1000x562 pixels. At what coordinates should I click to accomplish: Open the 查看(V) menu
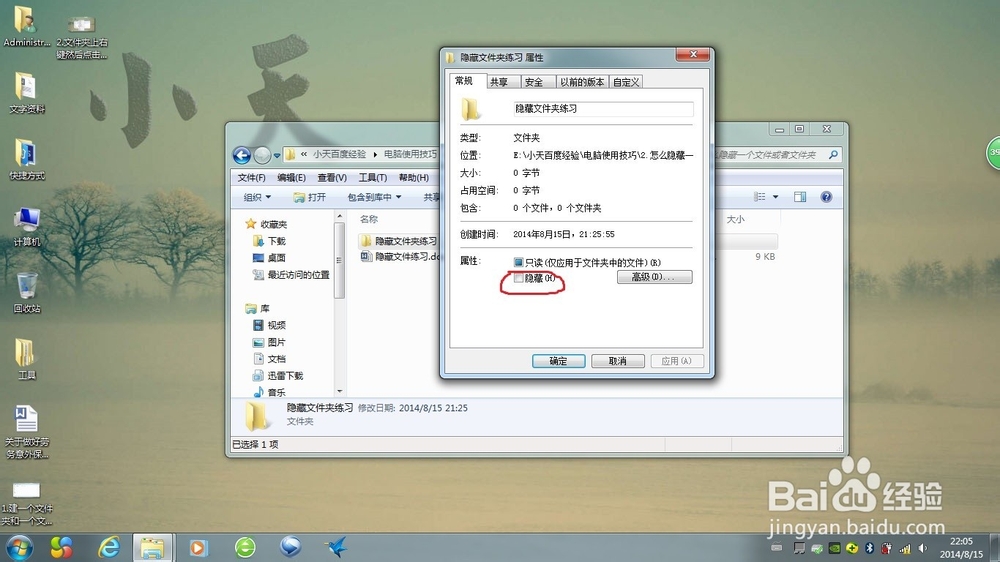point(332,177)
